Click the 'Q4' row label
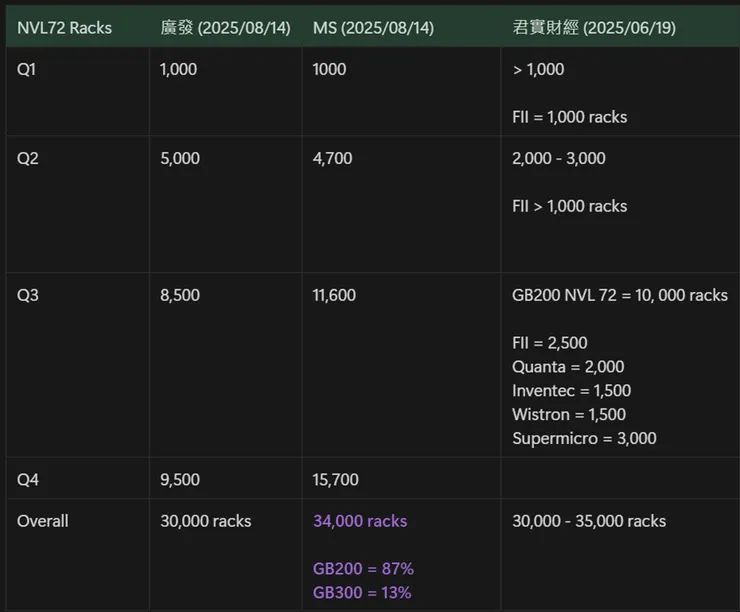 [27, 479]
